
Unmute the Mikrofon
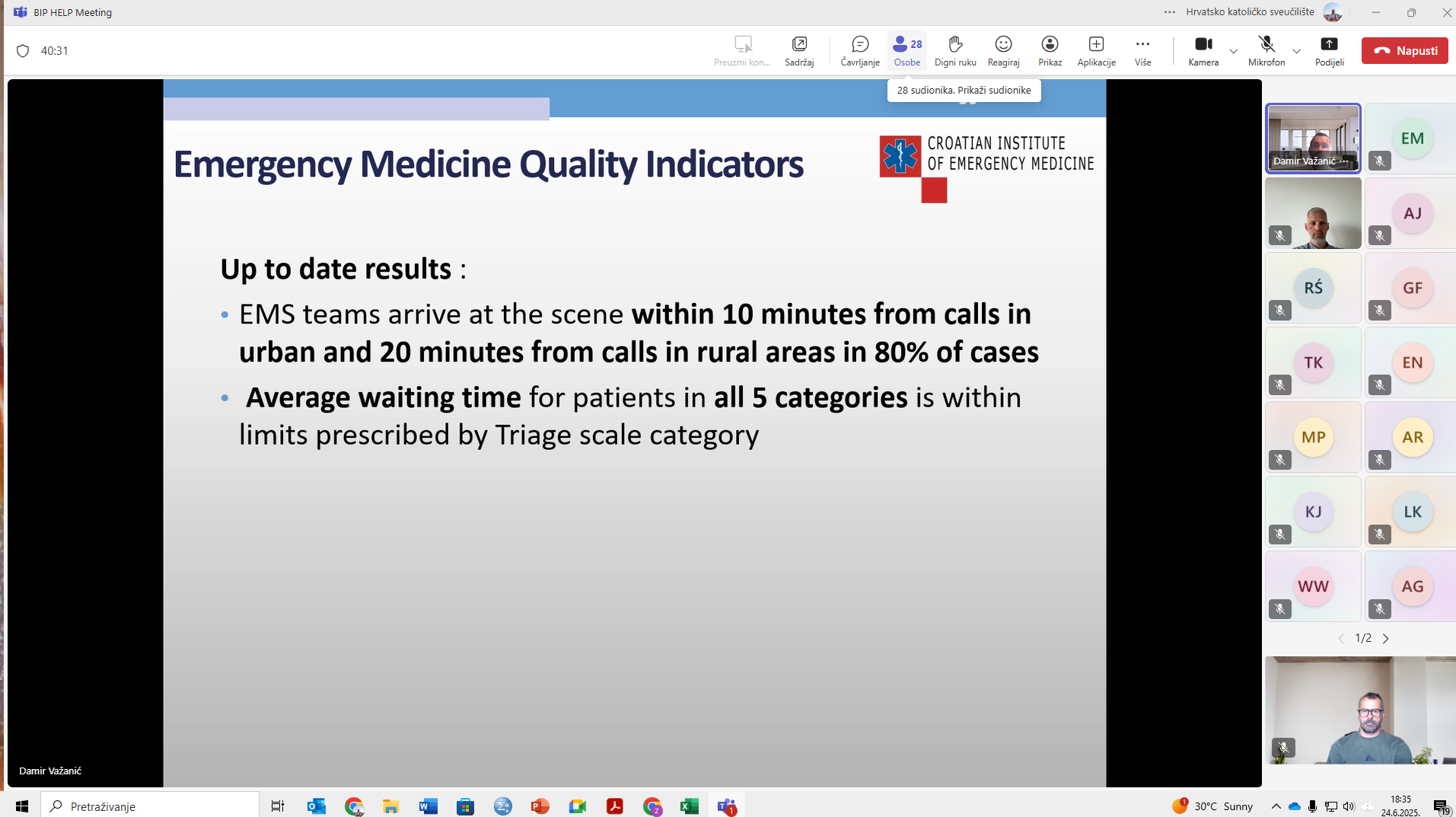(1266, 50)
